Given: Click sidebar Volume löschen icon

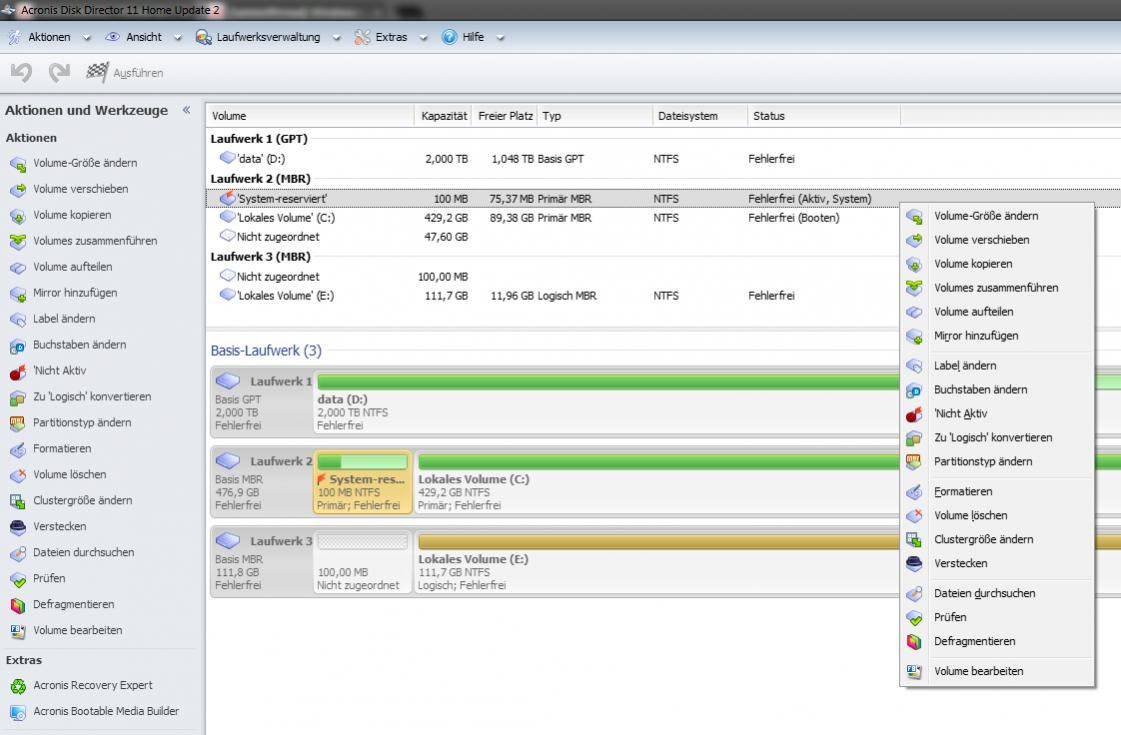Looking at the screenshot, I should tap(18, 475).
